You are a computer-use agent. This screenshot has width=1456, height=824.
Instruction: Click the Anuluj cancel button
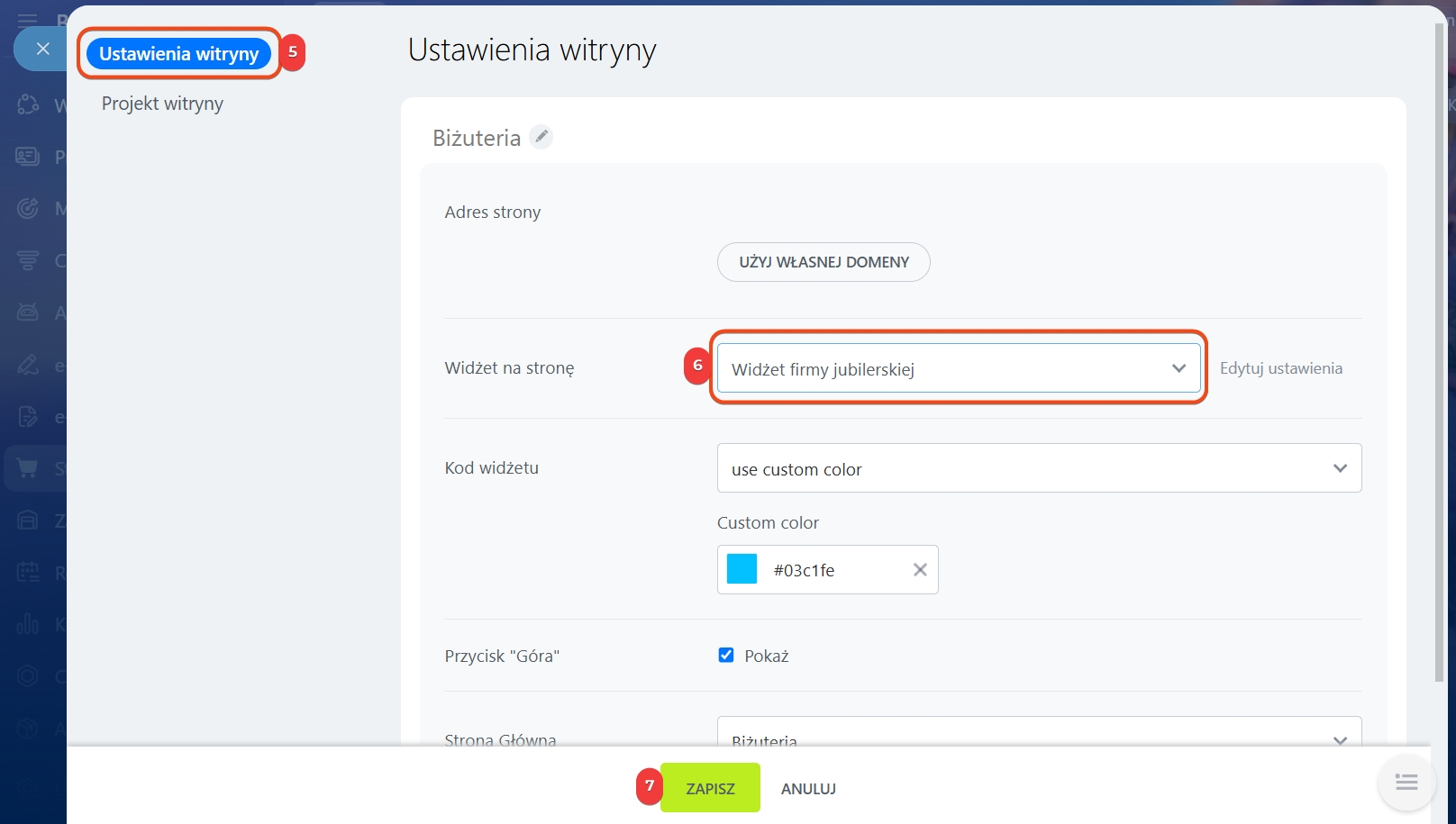[808, 788]
